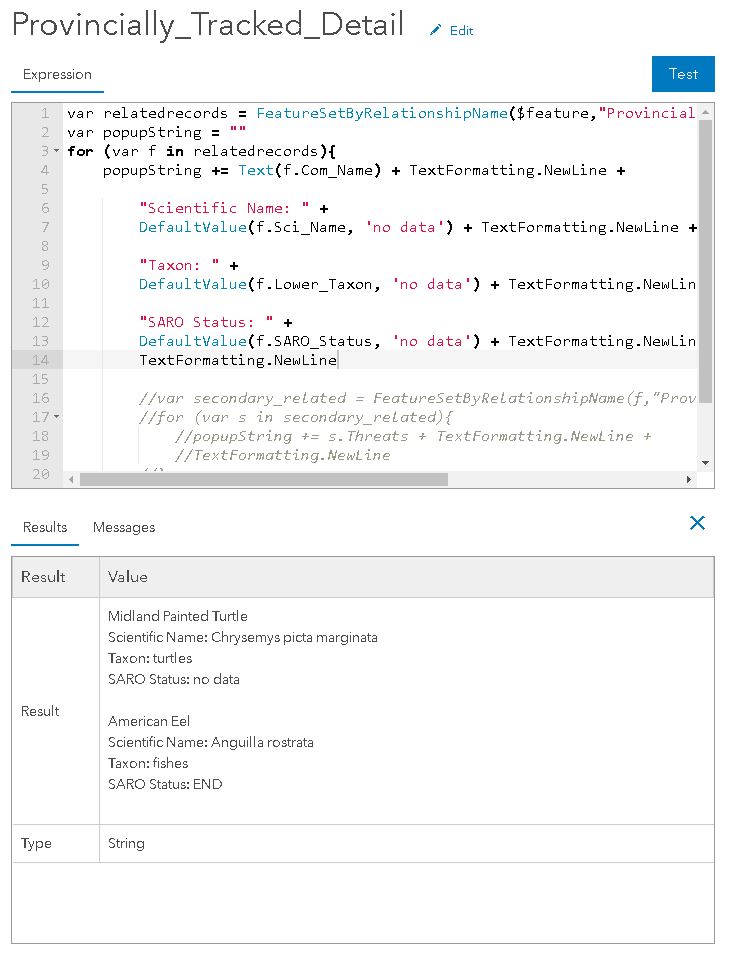Viewport: 729px width, 964px height.
Task: Click the horizontal scrollbar thumb of the editor
Action: click(262, 480)
